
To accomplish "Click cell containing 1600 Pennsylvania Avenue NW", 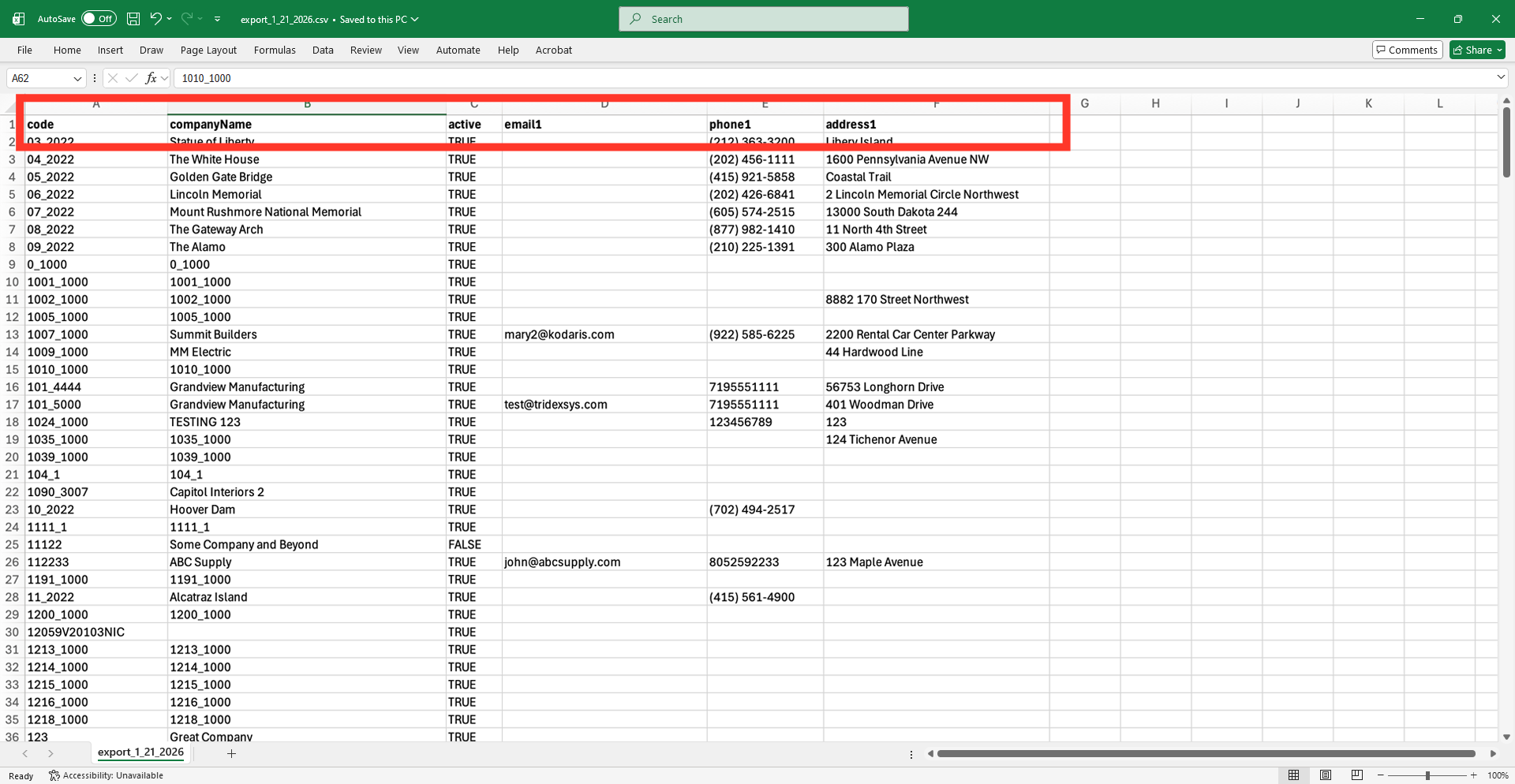I will (x=937, y=159).
